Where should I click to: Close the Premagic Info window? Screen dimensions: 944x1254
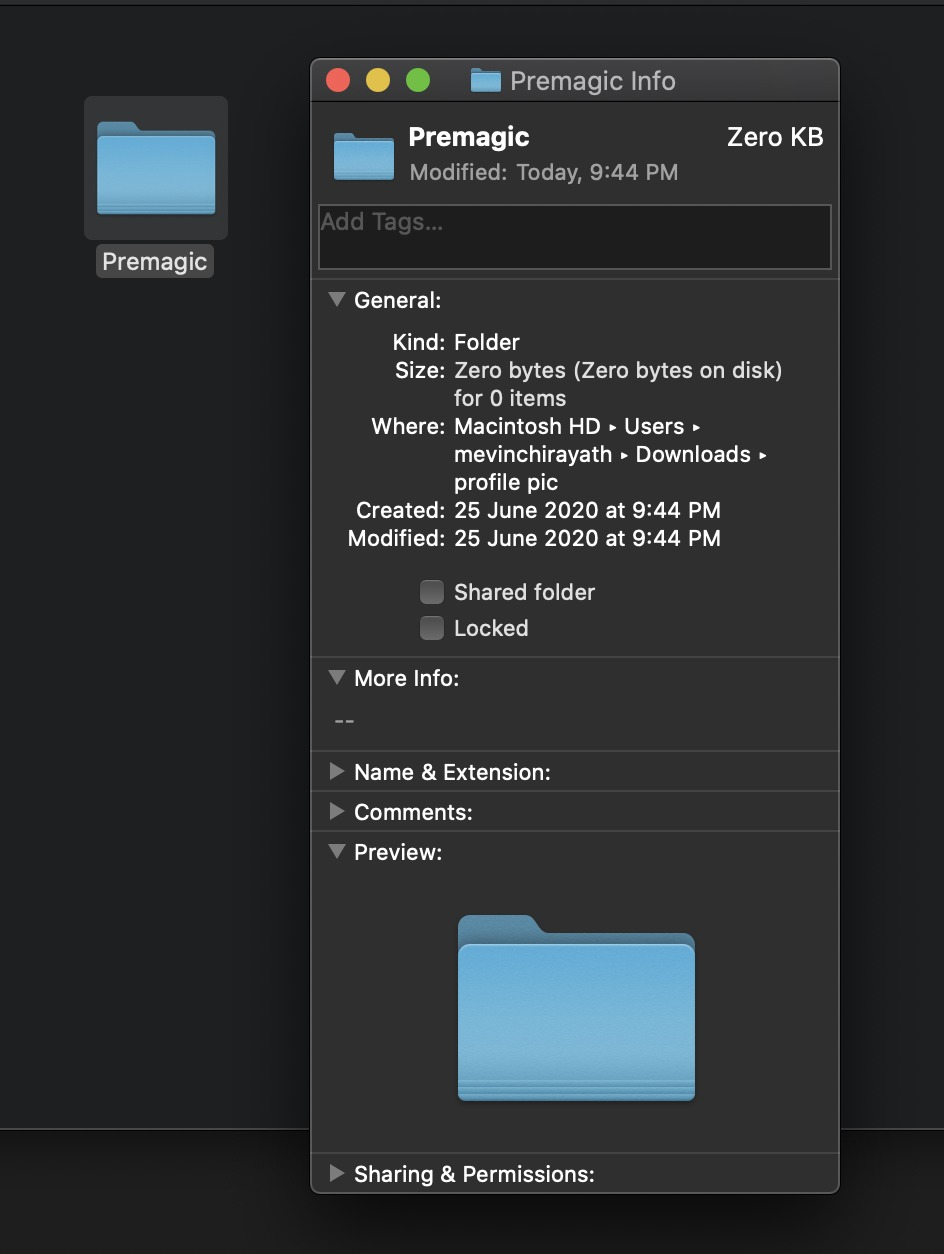(x=338, y=81)
